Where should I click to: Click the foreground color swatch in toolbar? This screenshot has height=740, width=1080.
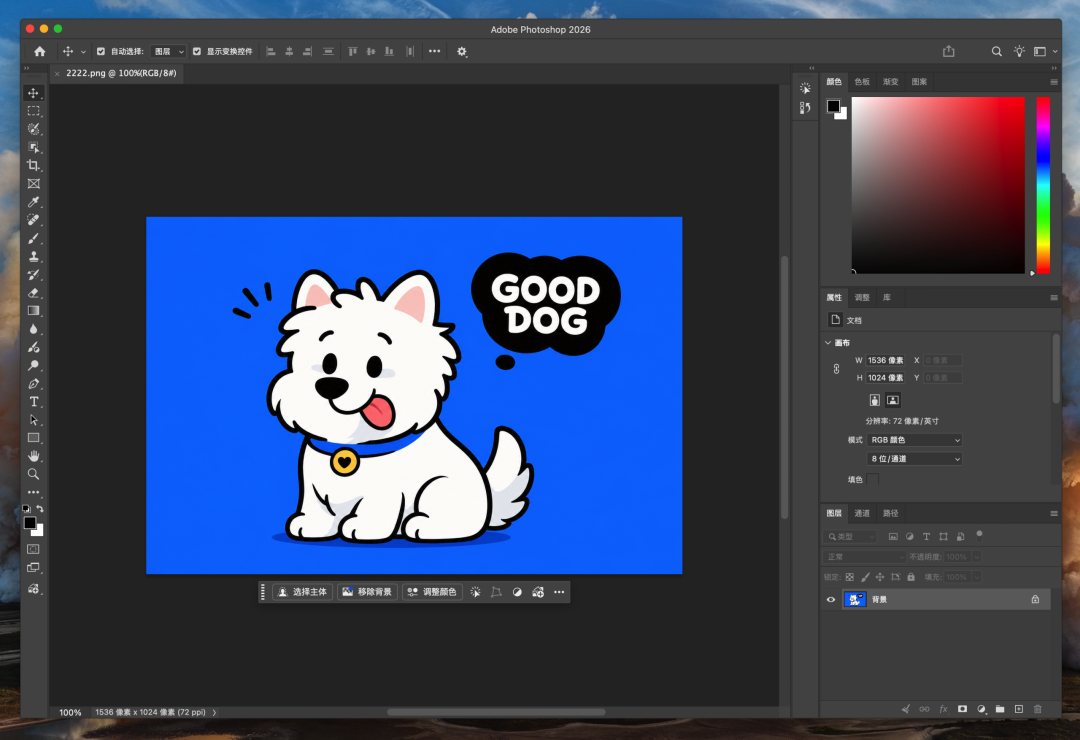(x=30, y=523)
